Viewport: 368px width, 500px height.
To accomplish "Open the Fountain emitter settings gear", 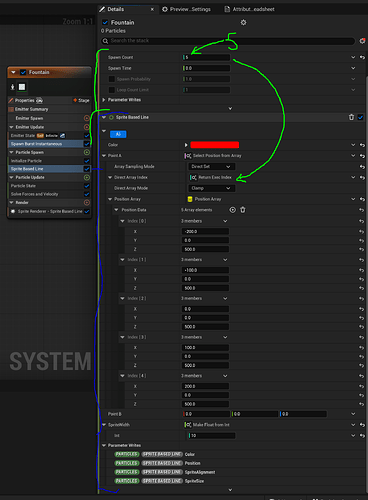I will tap(244, 22).
